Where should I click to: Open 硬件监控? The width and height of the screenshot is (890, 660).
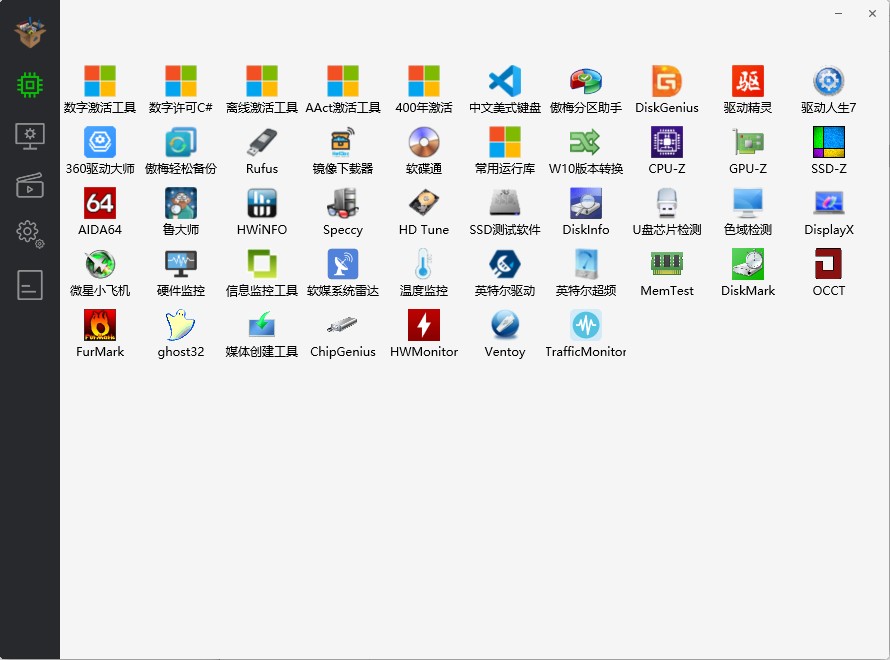click(x=180, y=273)
